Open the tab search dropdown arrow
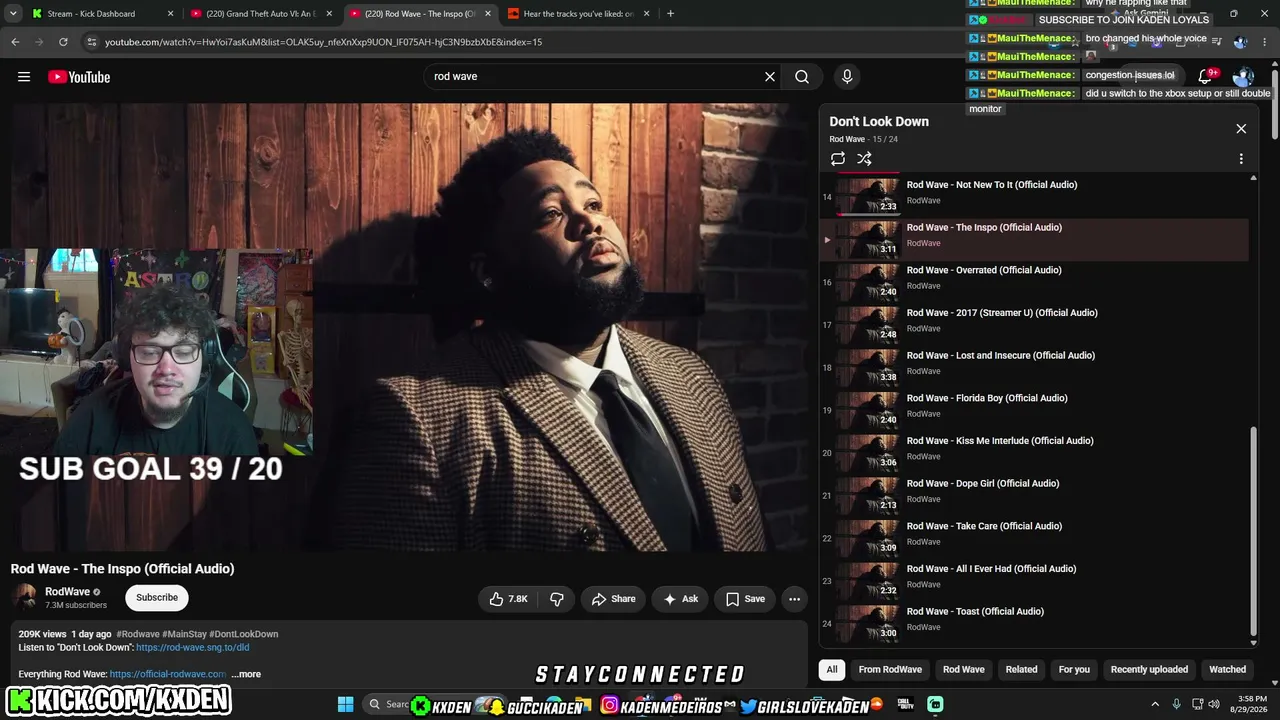The image size is (1280, 720). 12,14
